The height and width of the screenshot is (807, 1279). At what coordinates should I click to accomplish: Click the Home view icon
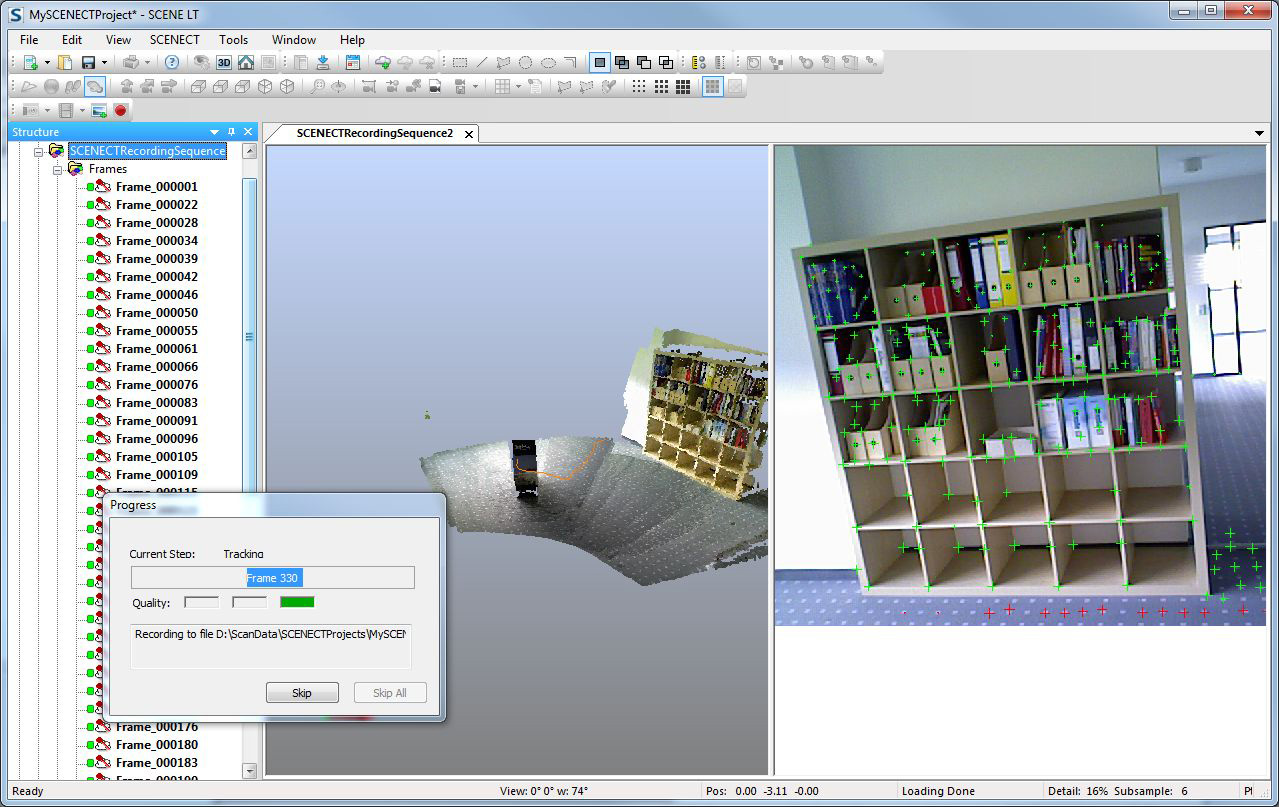pos(245,62)
